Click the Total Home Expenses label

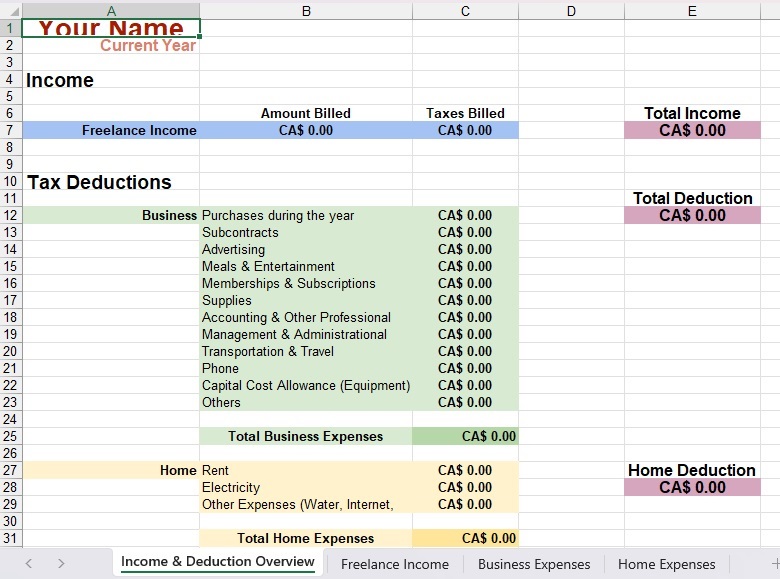pyautogui.click(x=306, y=538)
